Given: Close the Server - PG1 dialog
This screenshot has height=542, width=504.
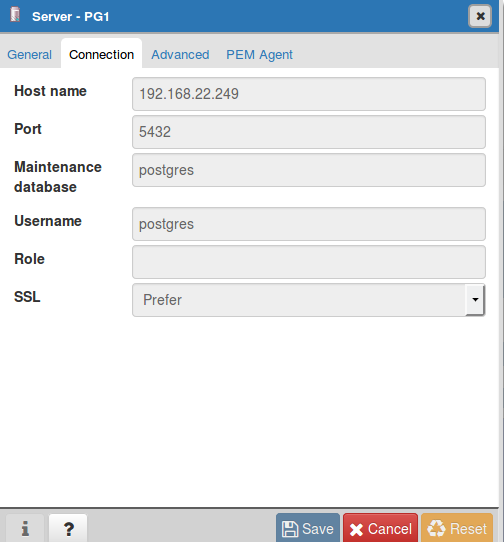Looking at the screenshot, I should [480, 16].
